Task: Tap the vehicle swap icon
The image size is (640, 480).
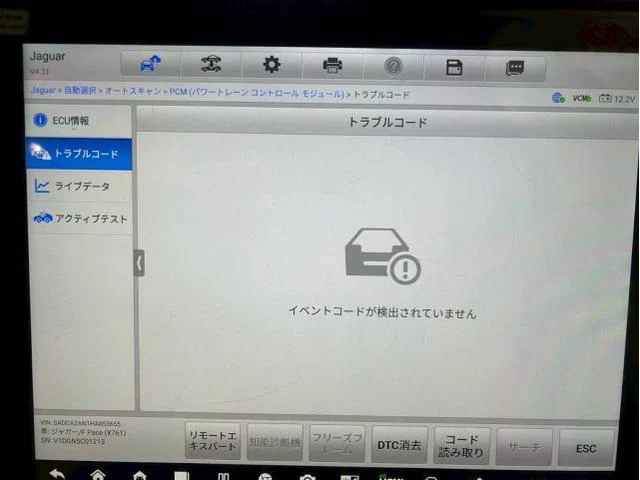Action: click(211, 66)
